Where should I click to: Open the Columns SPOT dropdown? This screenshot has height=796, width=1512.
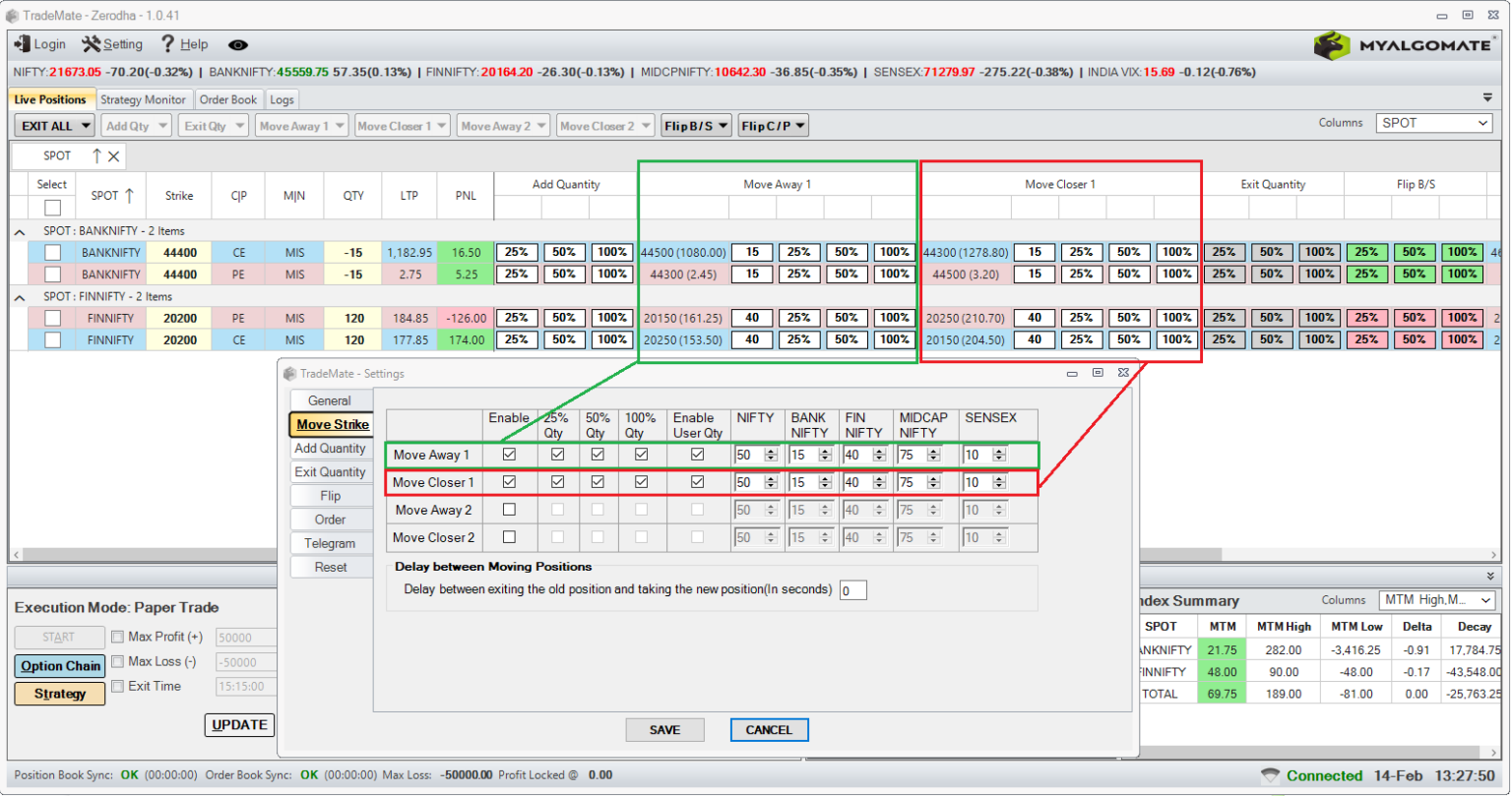click(x=1433, y=123)
